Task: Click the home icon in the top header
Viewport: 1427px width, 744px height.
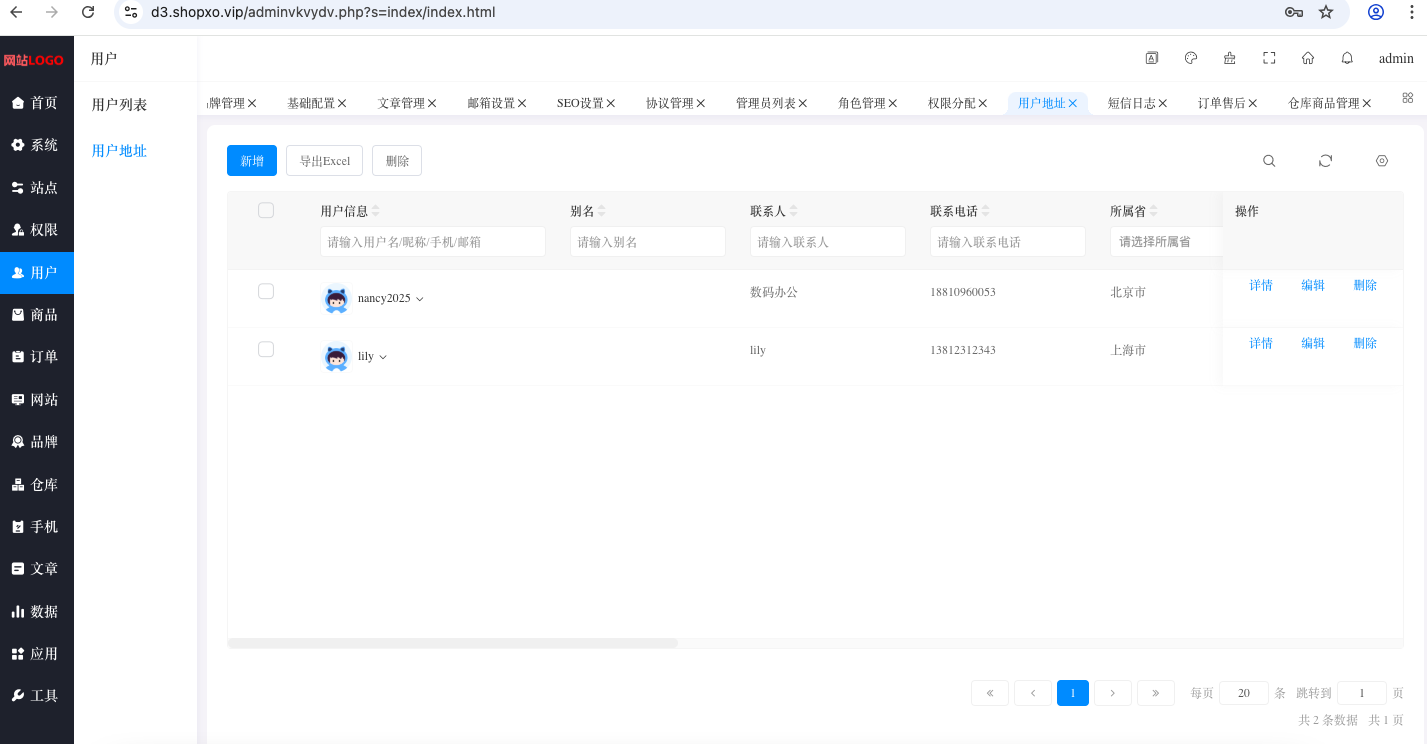Action: [1308, 58]
